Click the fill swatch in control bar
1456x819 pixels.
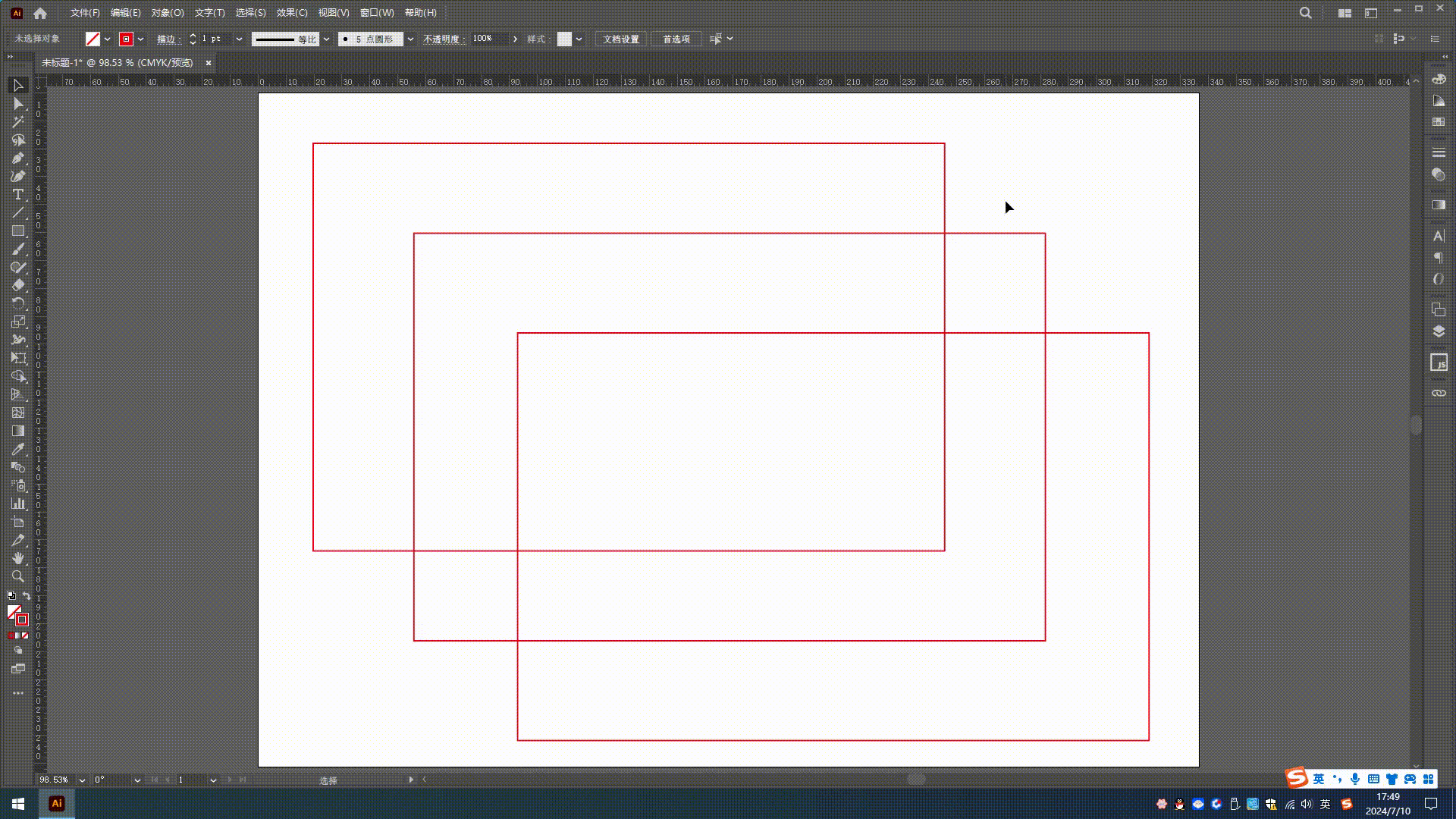coord(93,39)
